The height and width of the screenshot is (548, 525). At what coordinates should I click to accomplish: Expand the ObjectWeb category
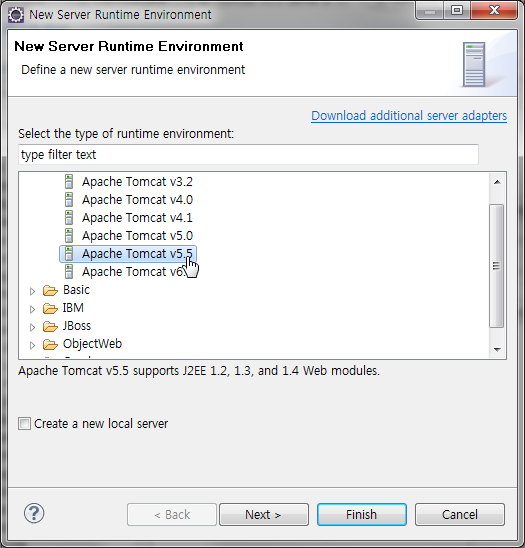pos(32,345)
